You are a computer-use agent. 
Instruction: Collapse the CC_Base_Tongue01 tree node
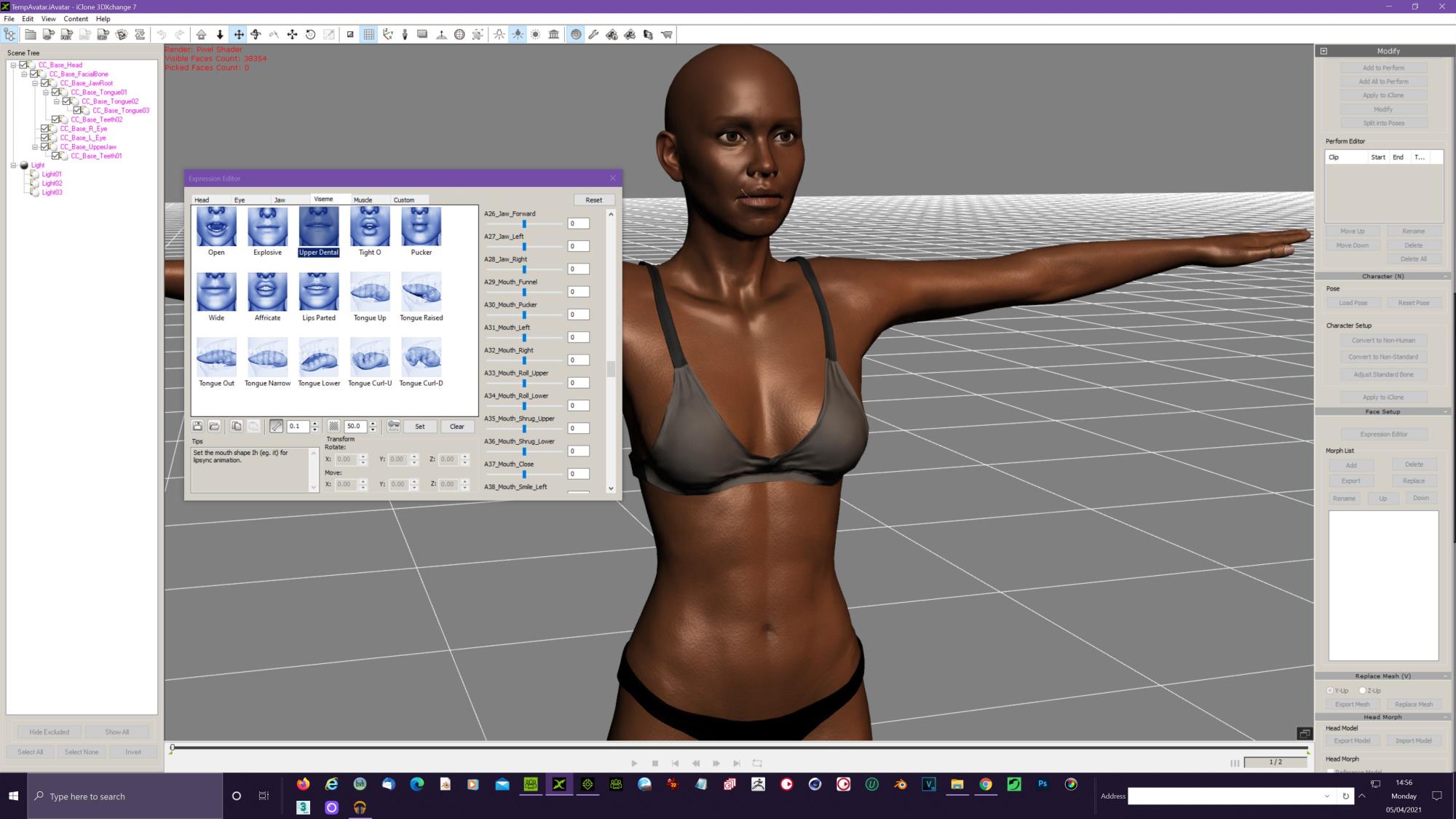coord(46,92)
